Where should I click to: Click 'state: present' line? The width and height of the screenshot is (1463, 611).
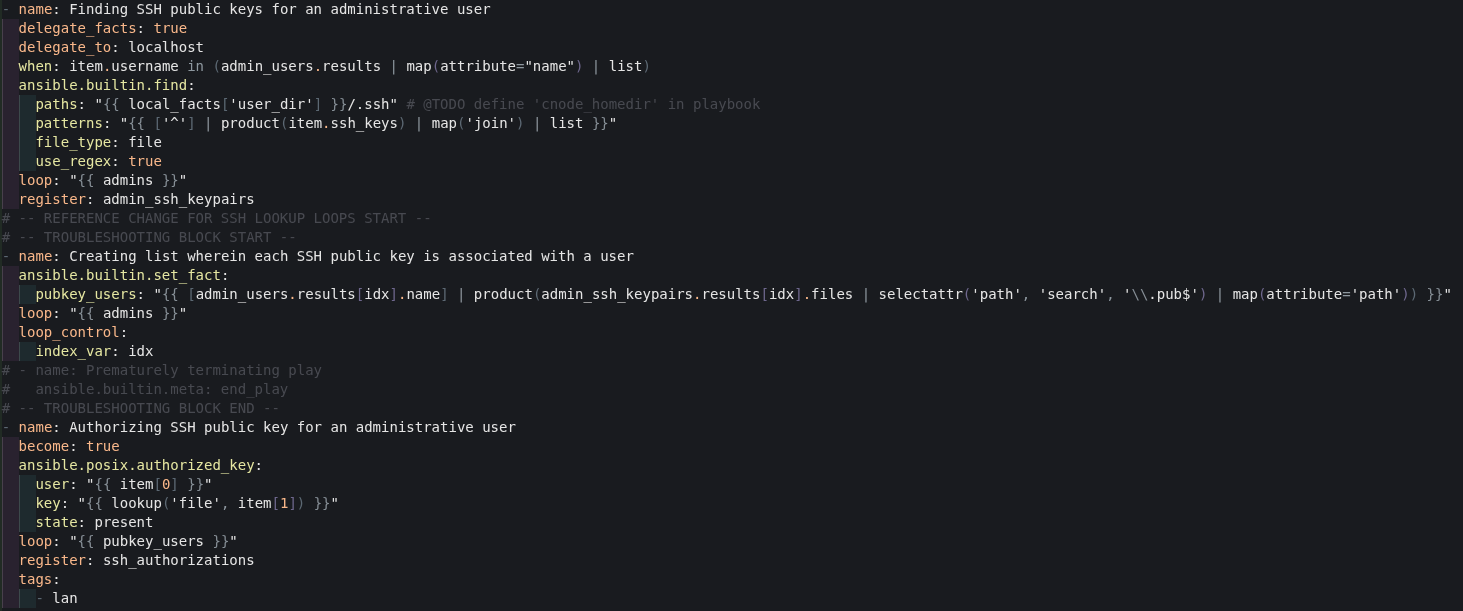click(x=94, y=522)
